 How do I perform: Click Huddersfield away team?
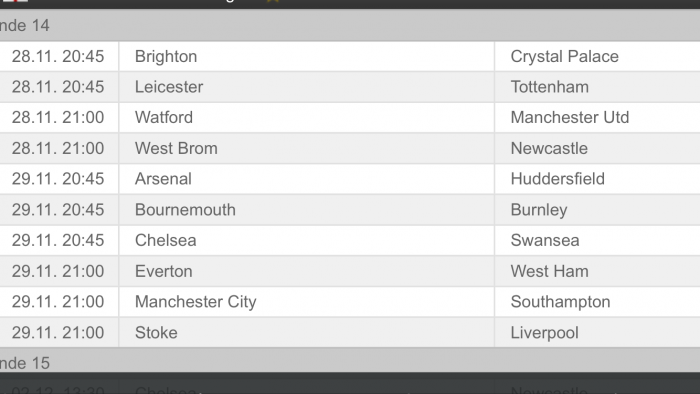(558, 179)
